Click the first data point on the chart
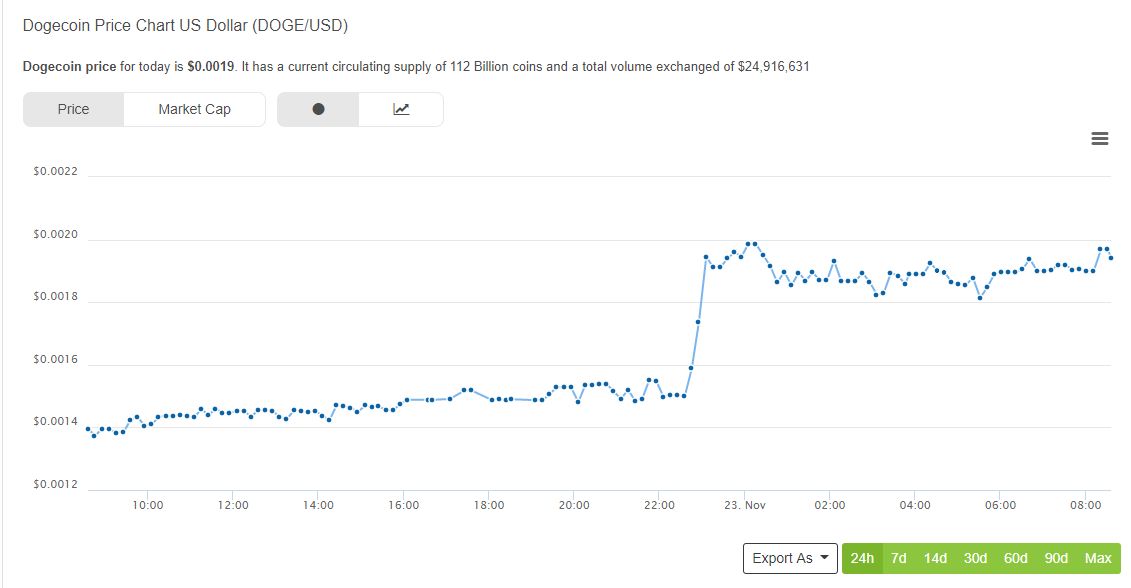Image resolution: width=1131 pixels, height=588 pixels. (x=88, y=429)
